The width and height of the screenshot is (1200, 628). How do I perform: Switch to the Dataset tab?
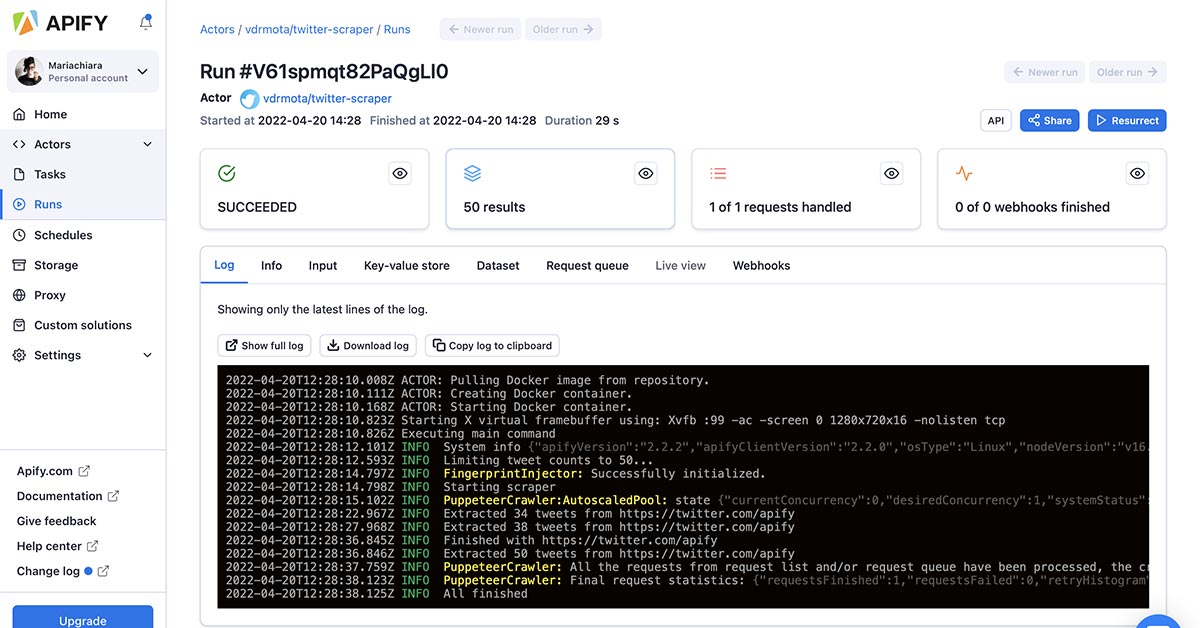[498, 265]
